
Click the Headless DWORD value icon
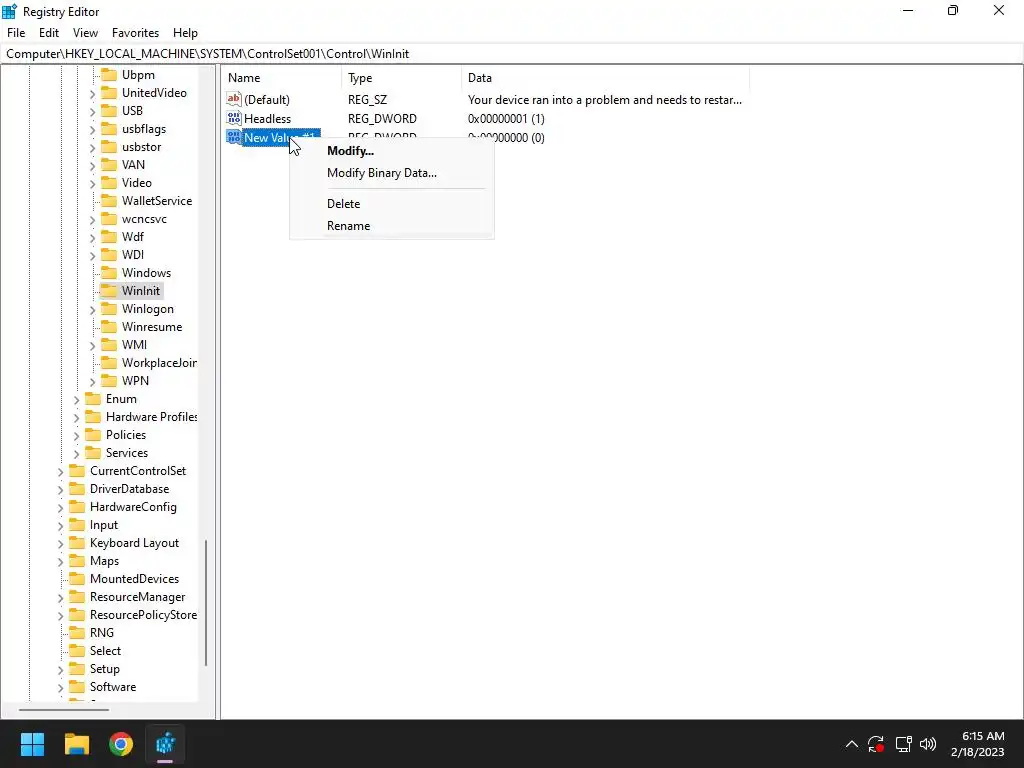tap(234, 118)
